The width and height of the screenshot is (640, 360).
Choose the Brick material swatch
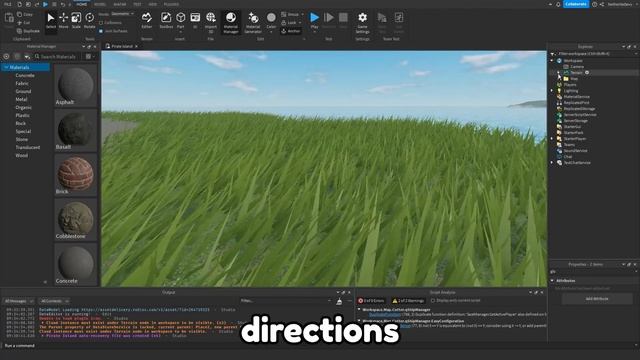point(76,175)
